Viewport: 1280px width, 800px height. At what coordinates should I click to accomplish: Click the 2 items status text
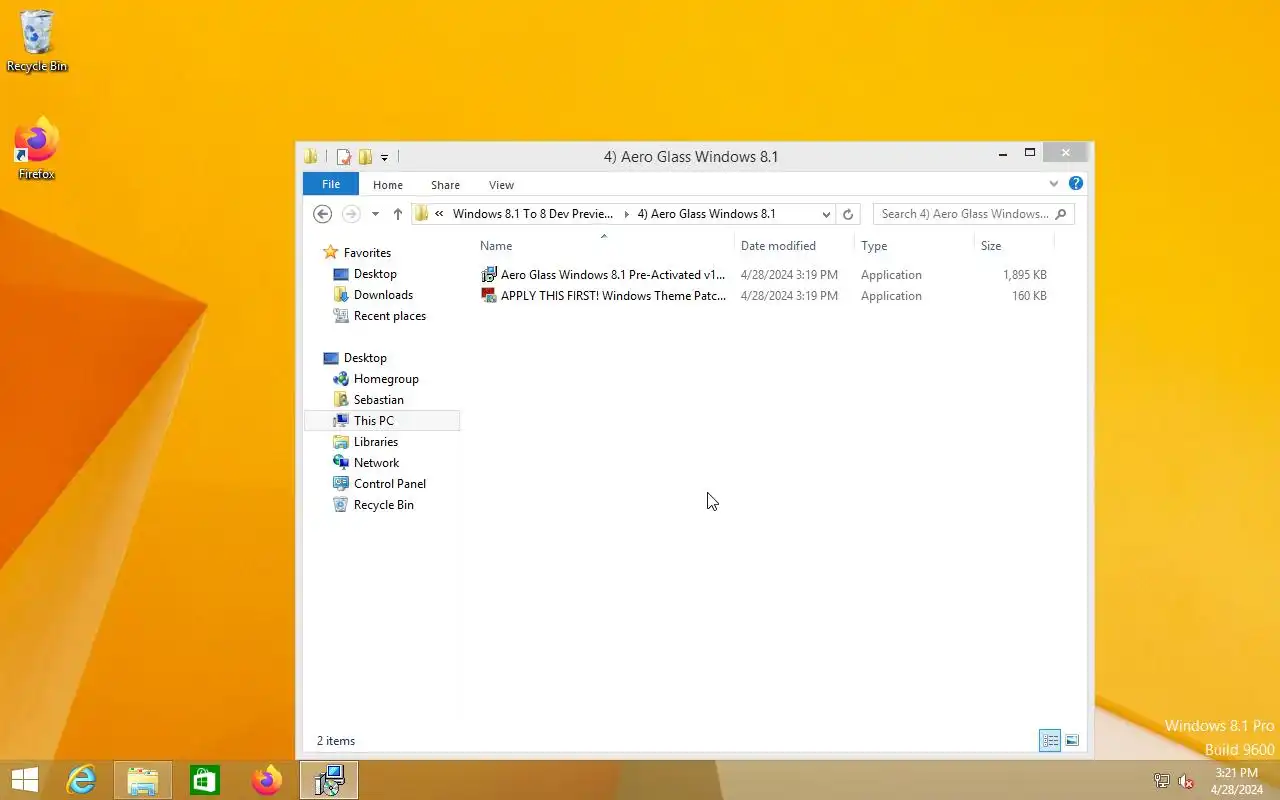[336, 741]
